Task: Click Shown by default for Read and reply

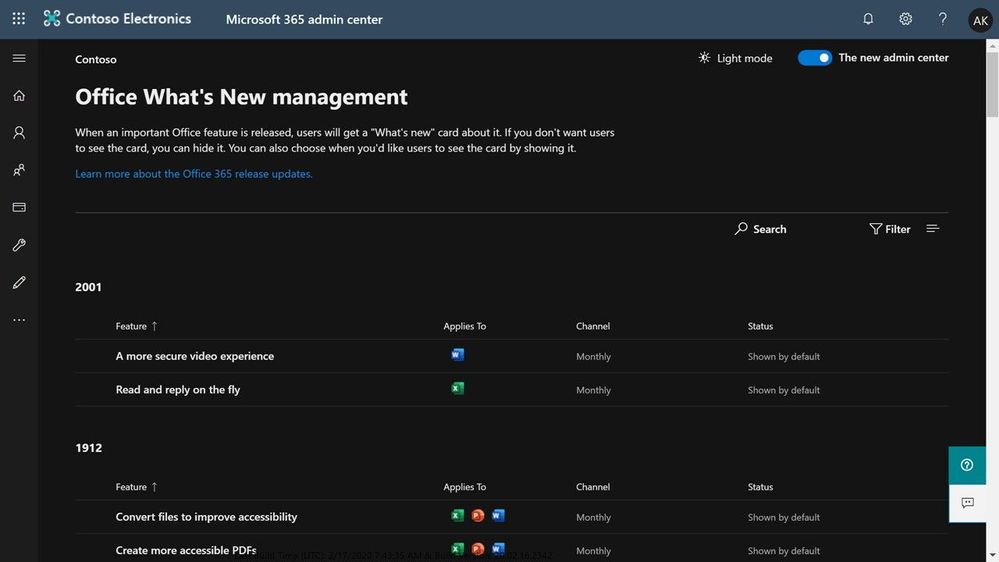Action: tap(784, 389)
